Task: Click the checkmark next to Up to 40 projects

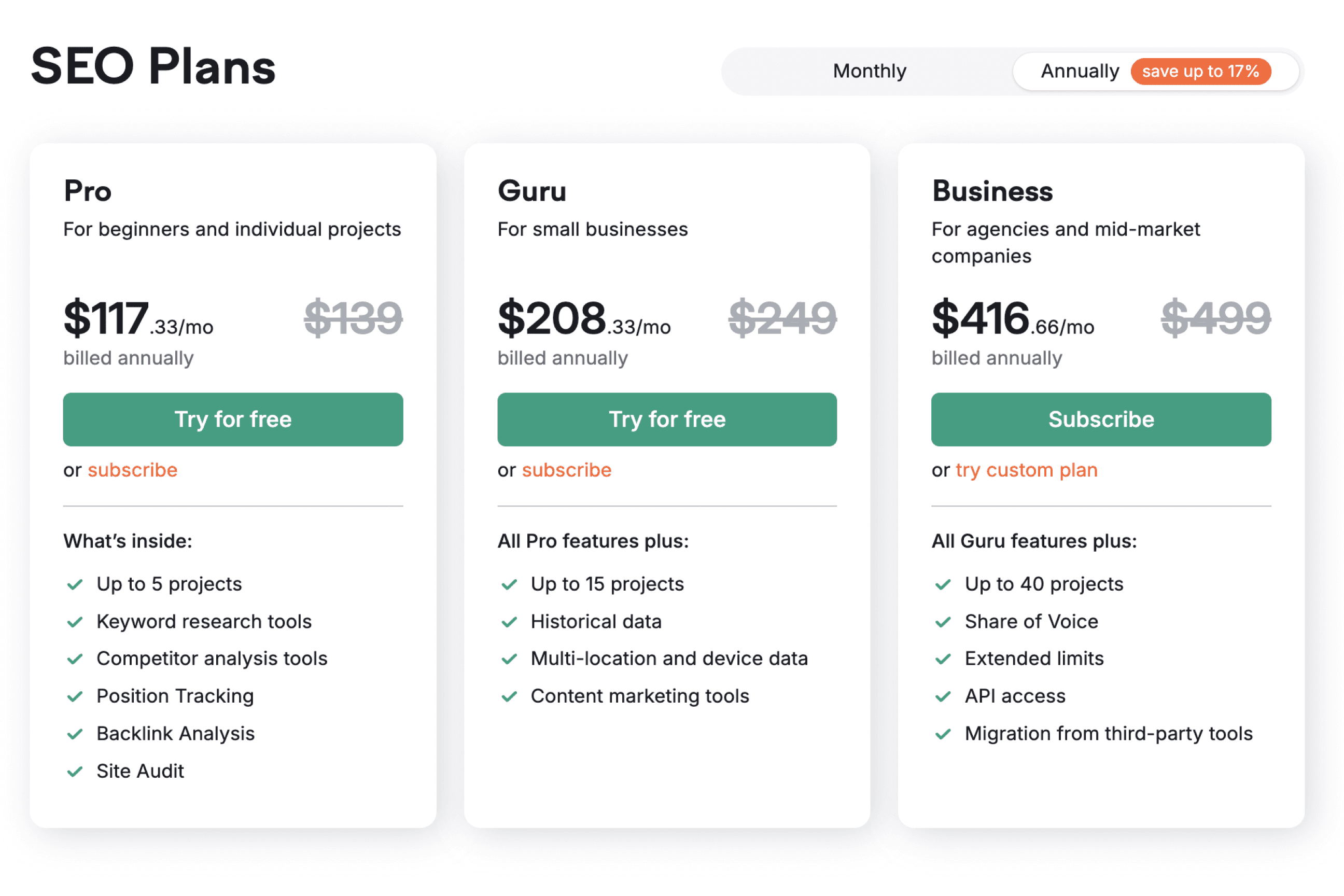Action: [942, 584]
